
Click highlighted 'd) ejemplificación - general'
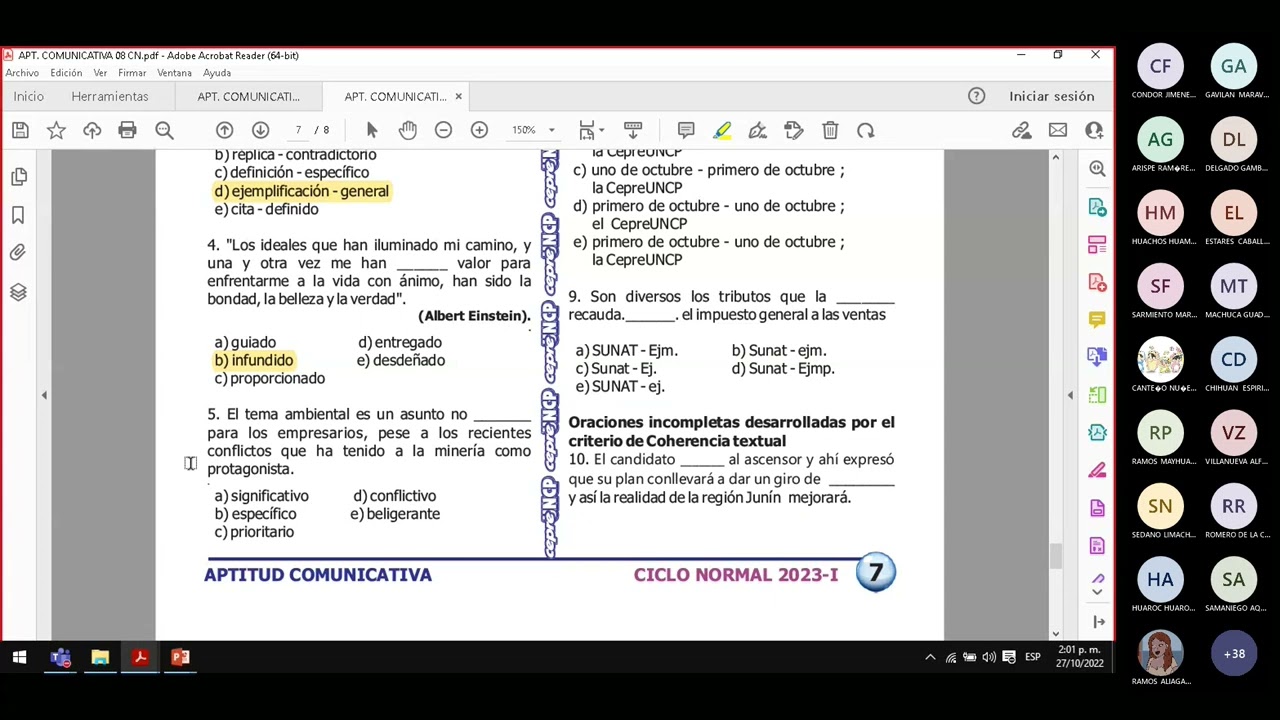click(x=301, y=191)
